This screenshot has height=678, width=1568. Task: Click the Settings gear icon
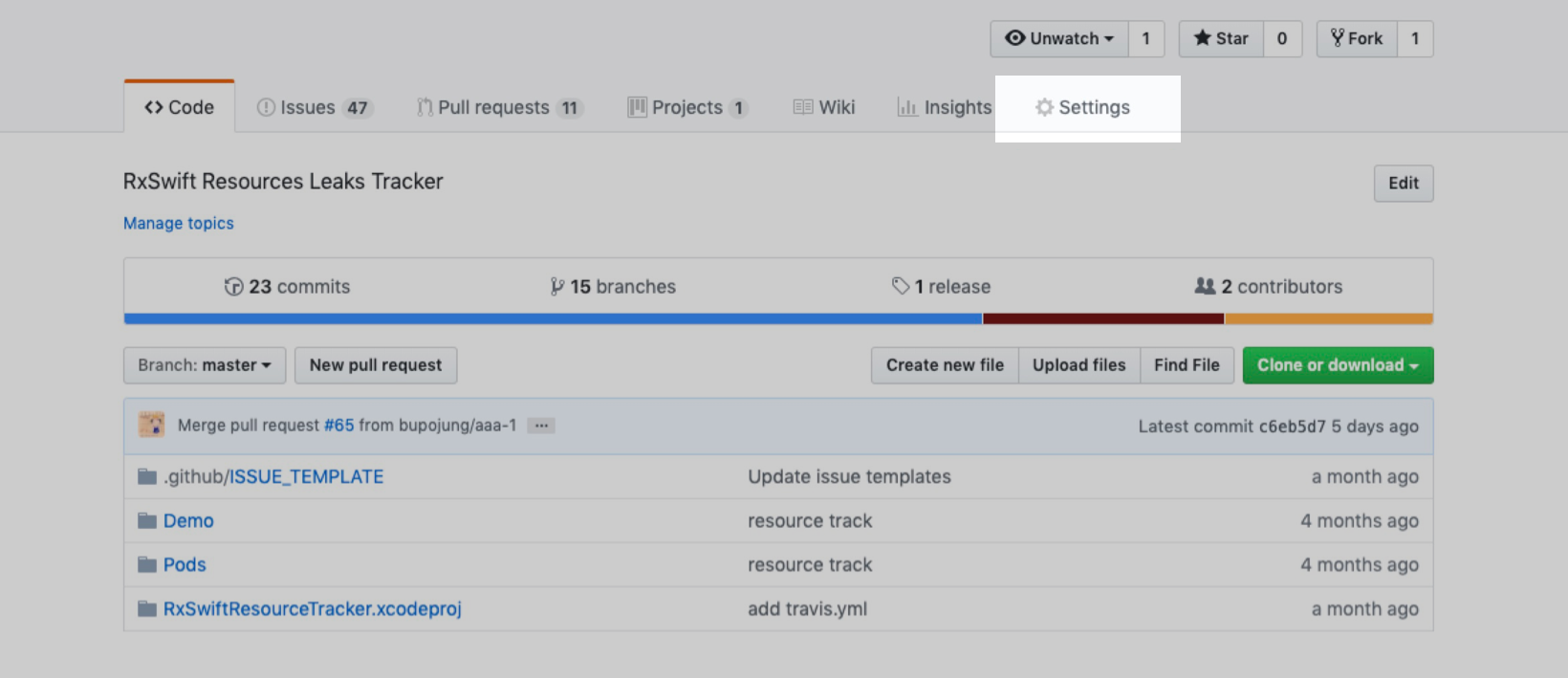[1044, 107]
